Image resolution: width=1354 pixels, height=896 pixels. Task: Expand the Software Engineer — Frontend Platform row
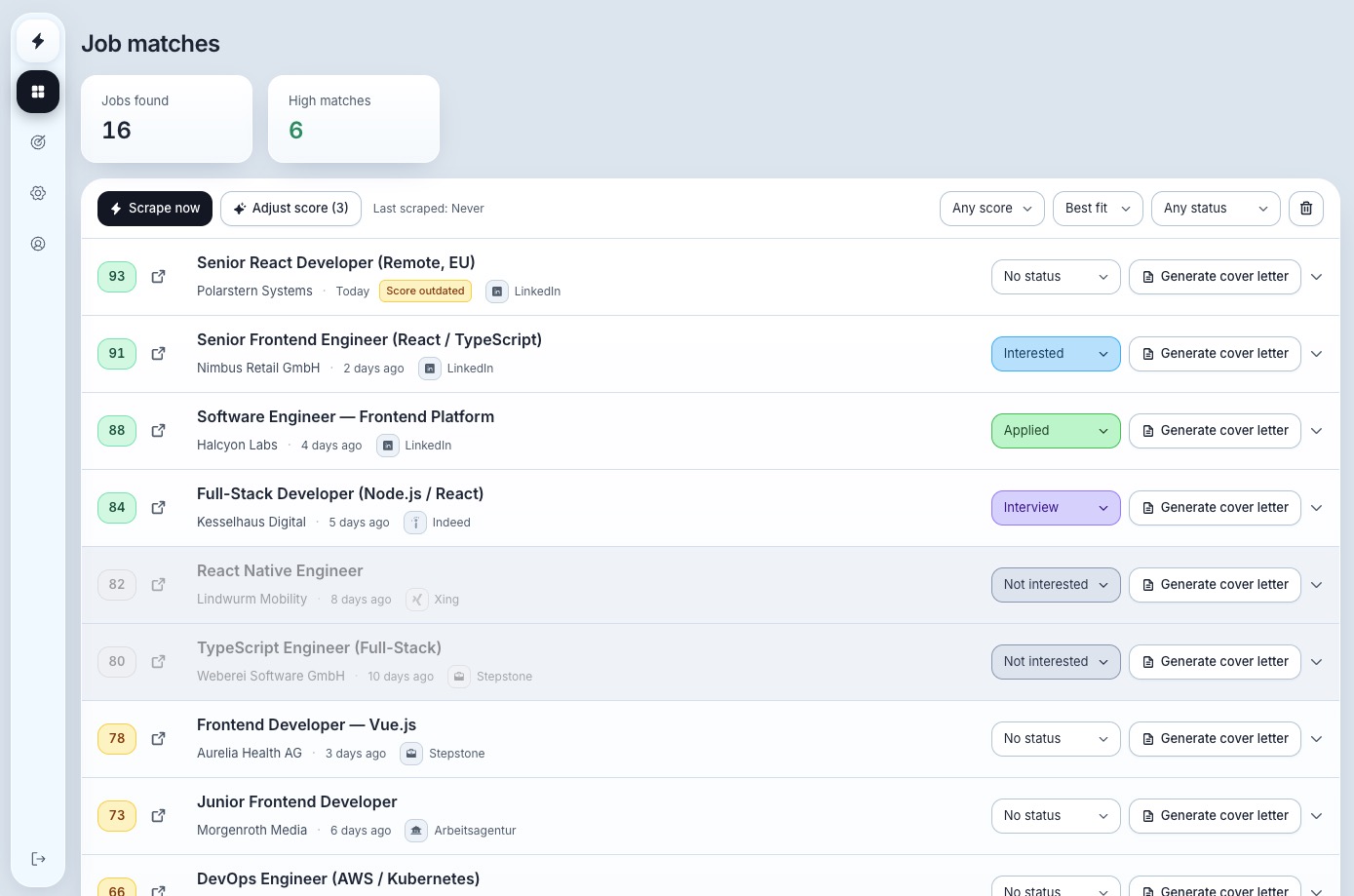tap(1317, 431)
